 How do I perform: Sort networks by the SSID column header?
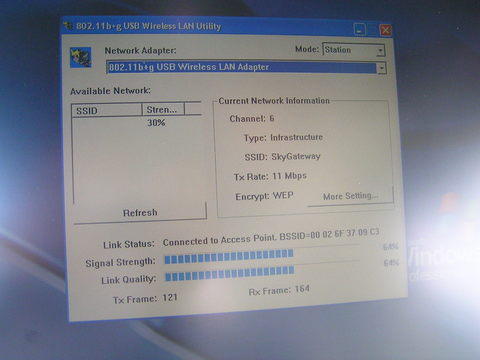[x=107, y=110]
